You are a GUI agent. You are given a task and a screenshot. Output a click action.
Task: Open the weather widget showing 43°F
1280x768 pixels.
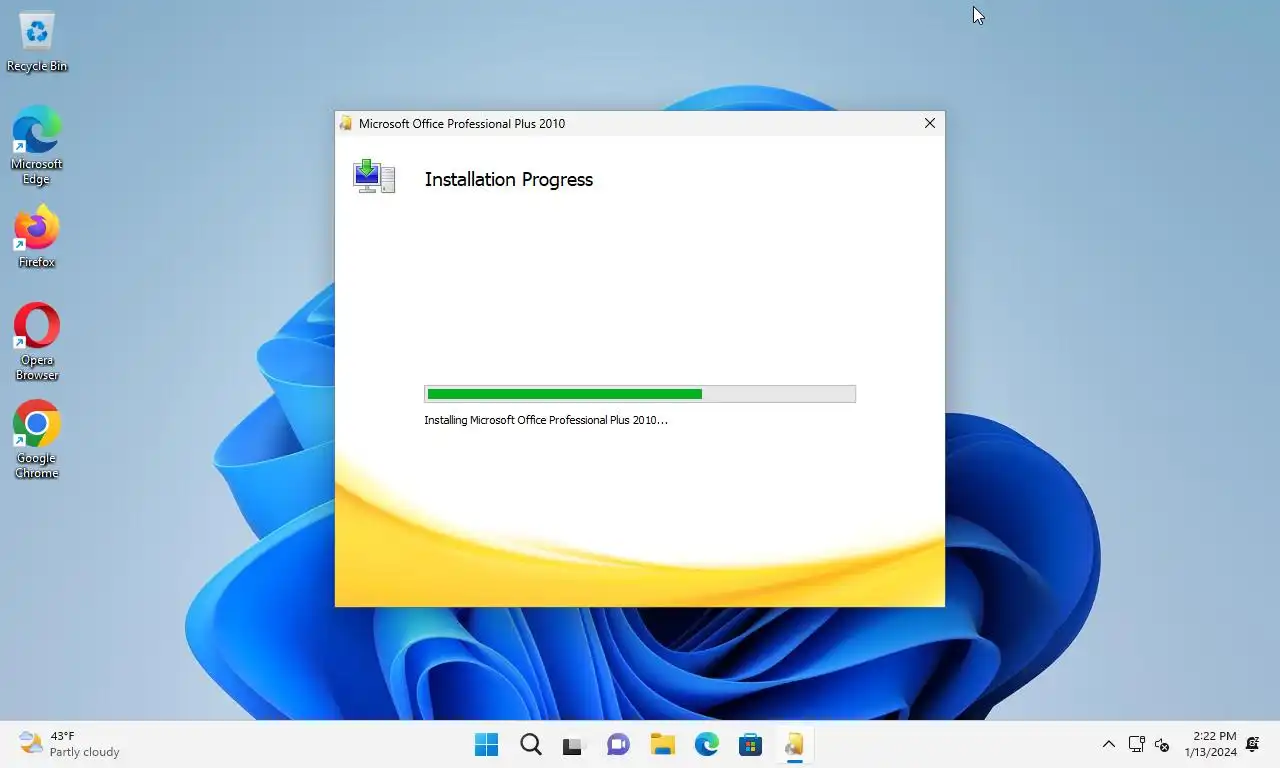69,744
